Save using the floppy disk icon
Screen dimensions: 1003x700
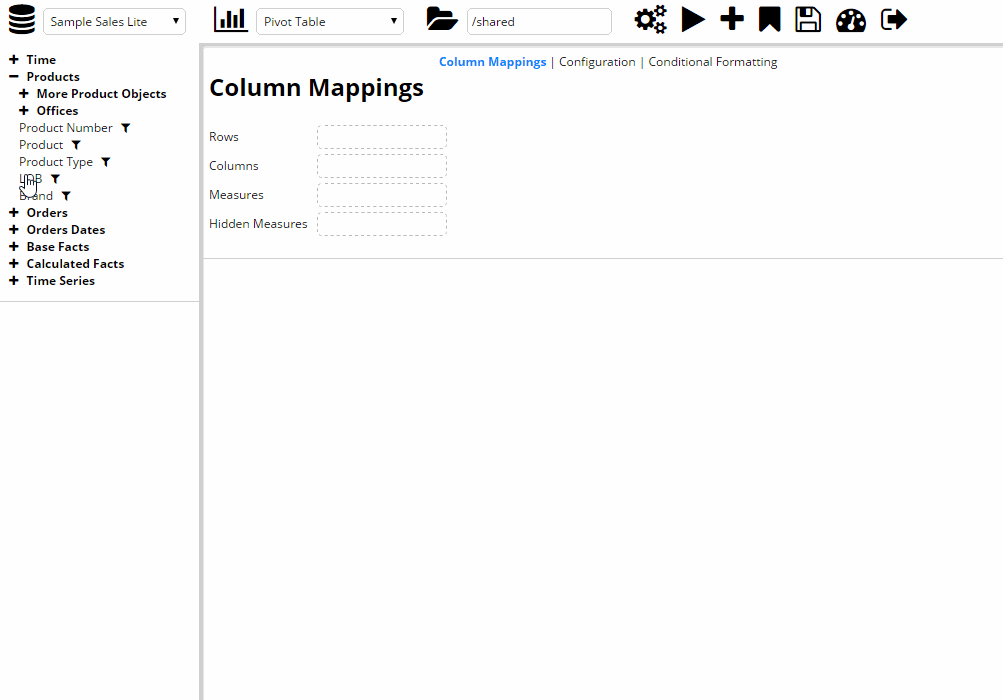(808, 19)
